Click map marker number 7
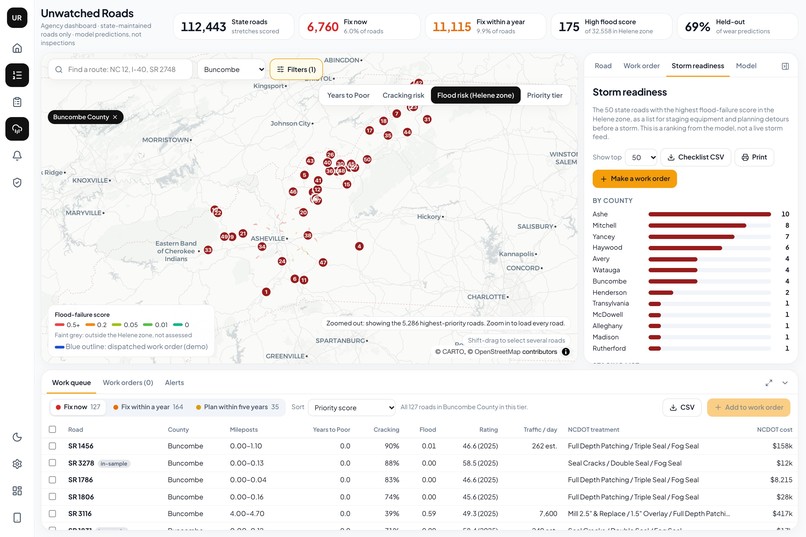This screenshot has height=537, width=806. tap(396, 113)
